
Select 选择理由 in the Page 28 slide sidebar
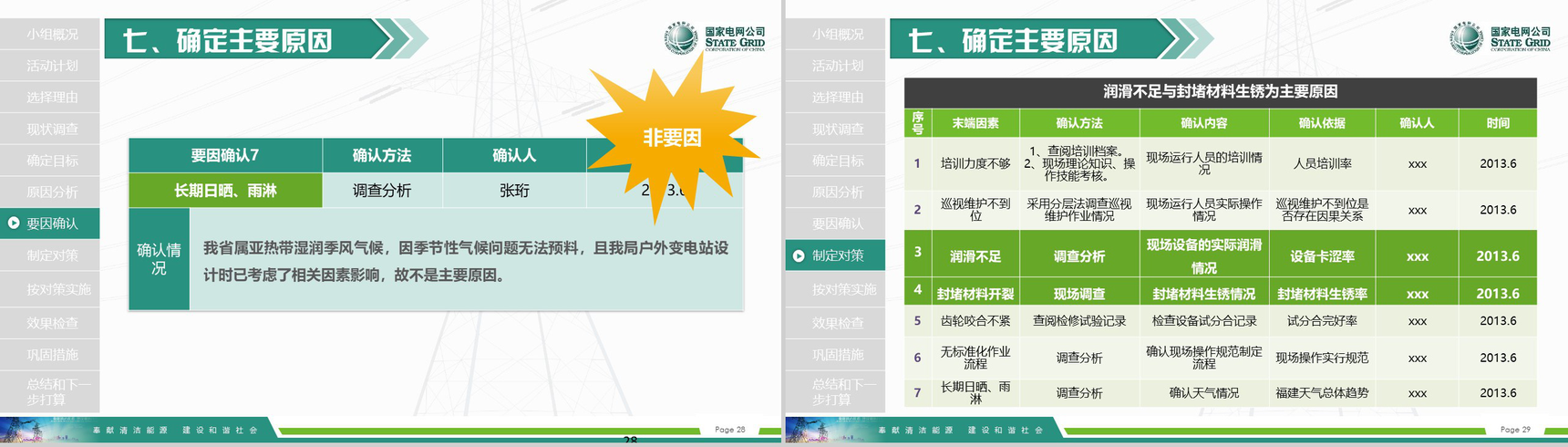tap(50, 97)
